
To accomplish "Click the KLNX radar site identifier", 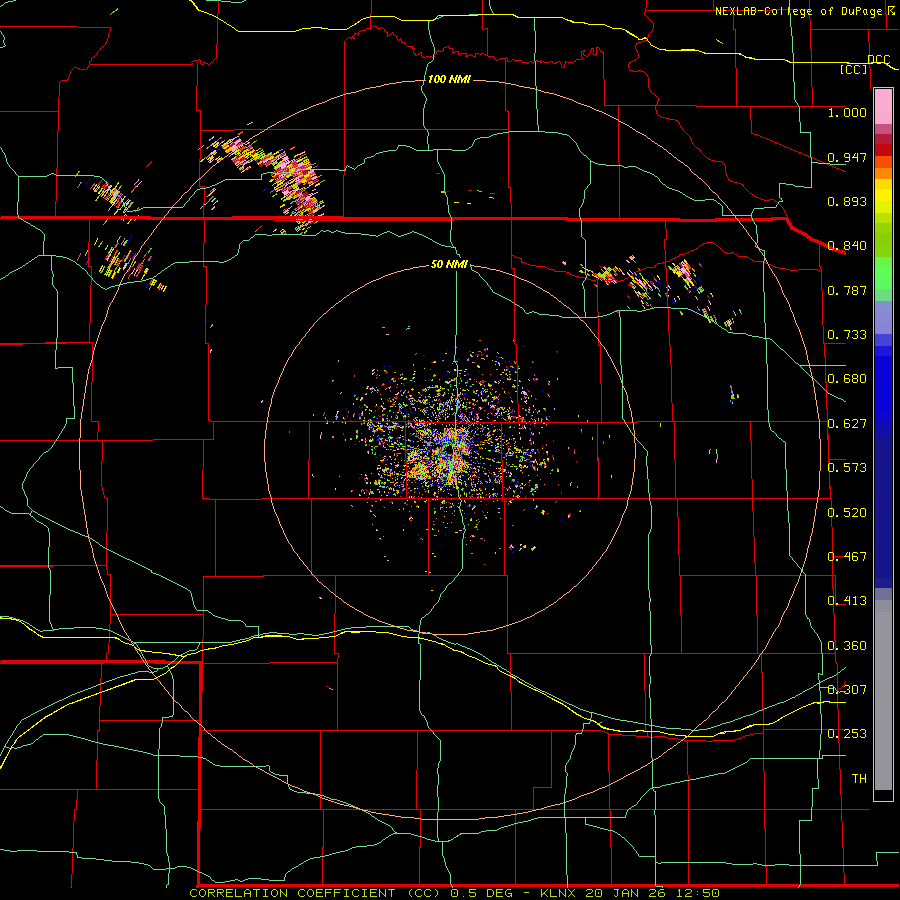I will pyautogui.click(x=558, y=893).
